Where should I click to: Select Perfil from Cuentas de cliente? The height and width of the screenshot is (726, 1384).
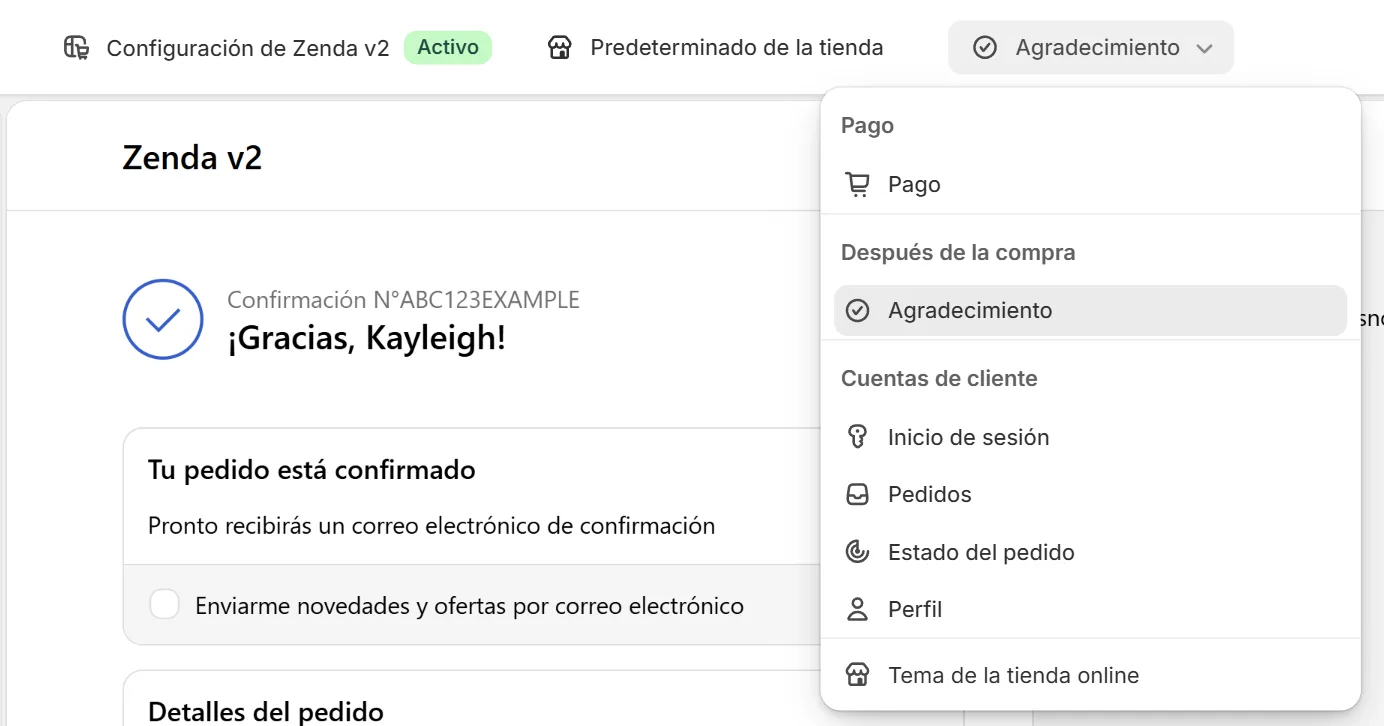coord(1090,609)
